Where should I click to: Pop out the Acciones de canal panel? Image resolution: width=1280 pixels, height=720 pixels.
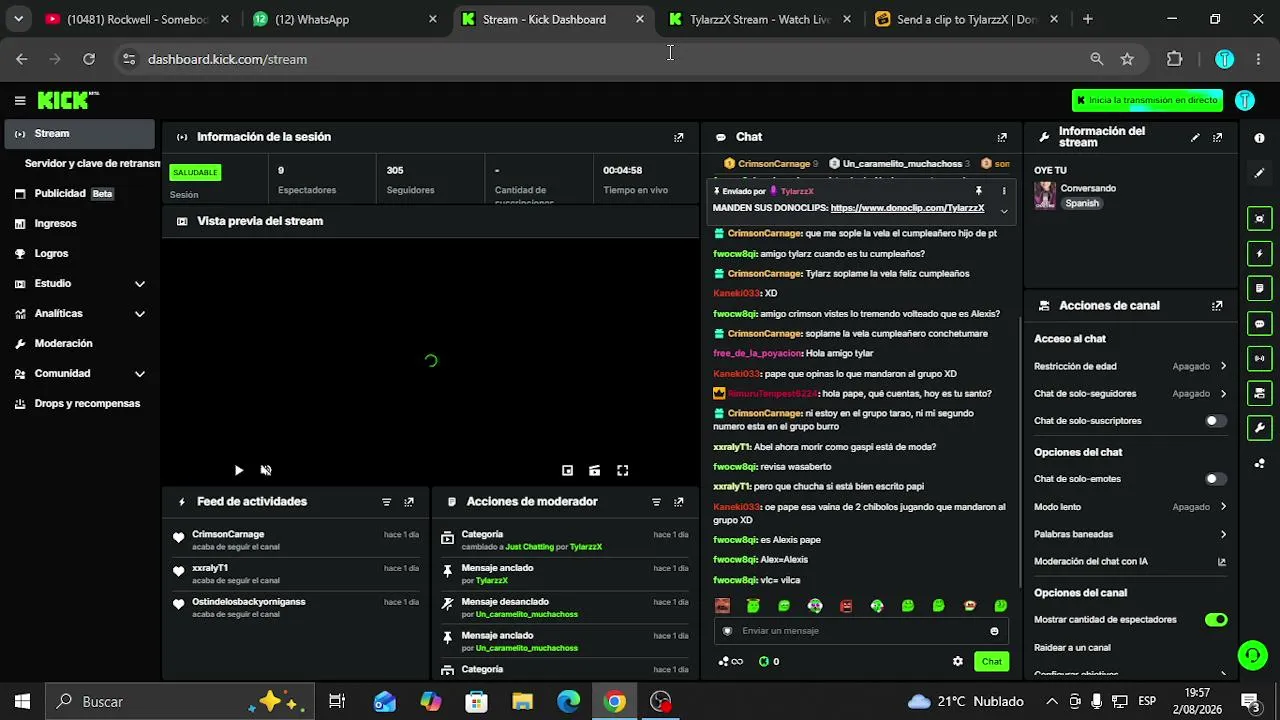click(1217, 306)
